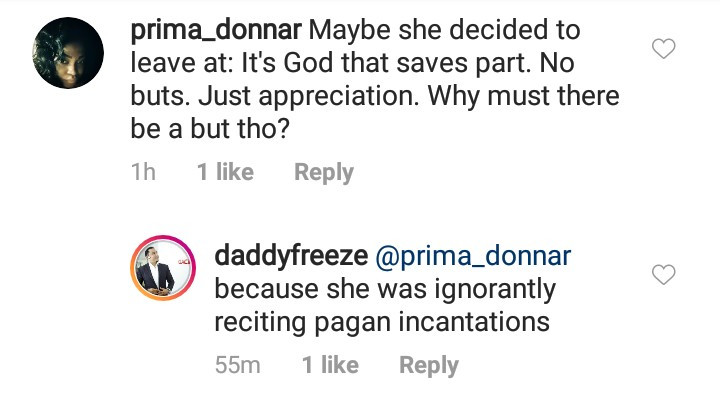Screen dimensions: 720x396
Task: Open prima_donnar's profile picture
Action: click(68, 53)
